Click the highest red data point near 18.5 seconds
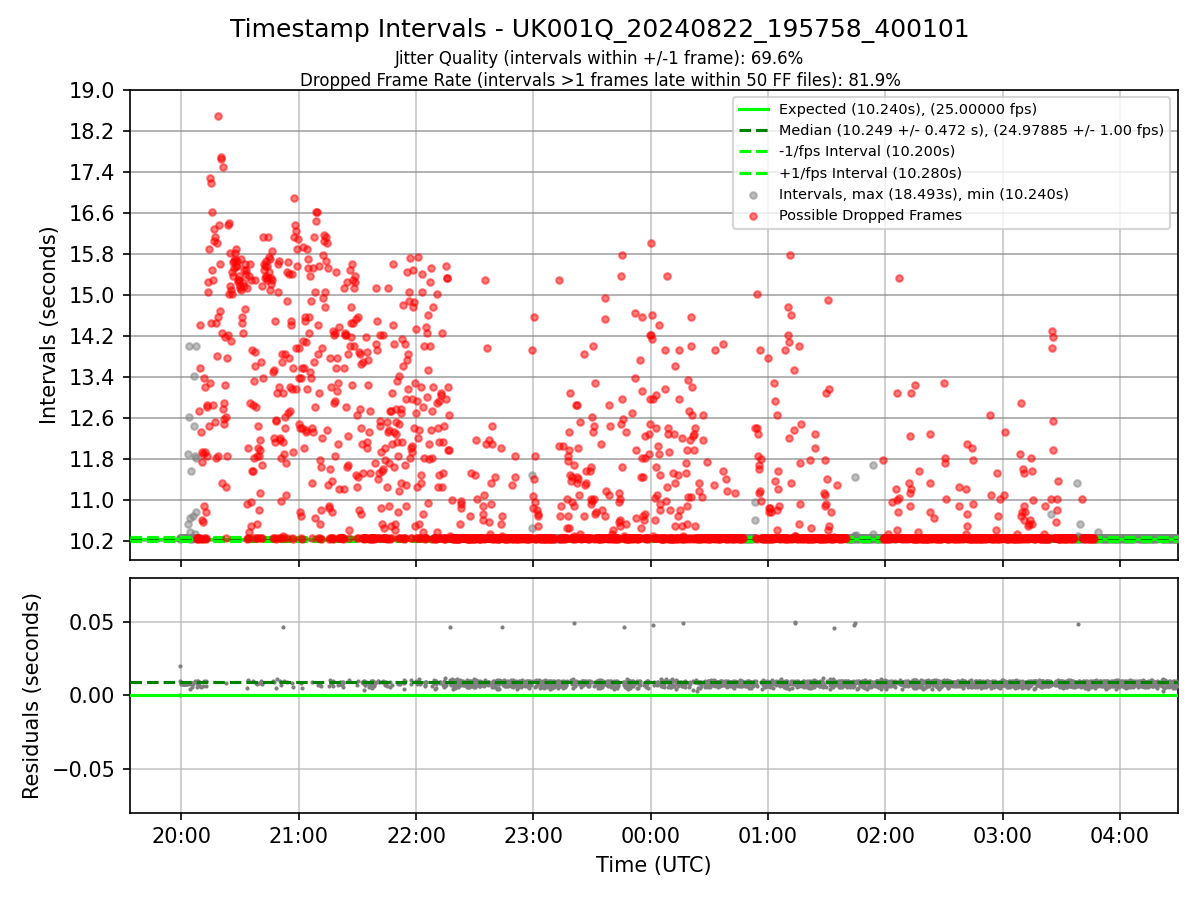This screenshot has width=1200, height=900. pyautogui.click(x=218, y=116)
